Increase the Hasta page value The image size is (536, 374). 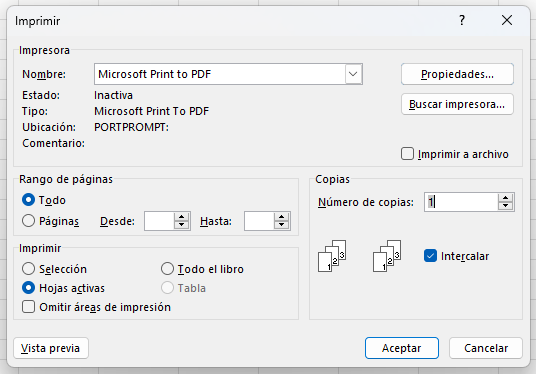[281, 217]
